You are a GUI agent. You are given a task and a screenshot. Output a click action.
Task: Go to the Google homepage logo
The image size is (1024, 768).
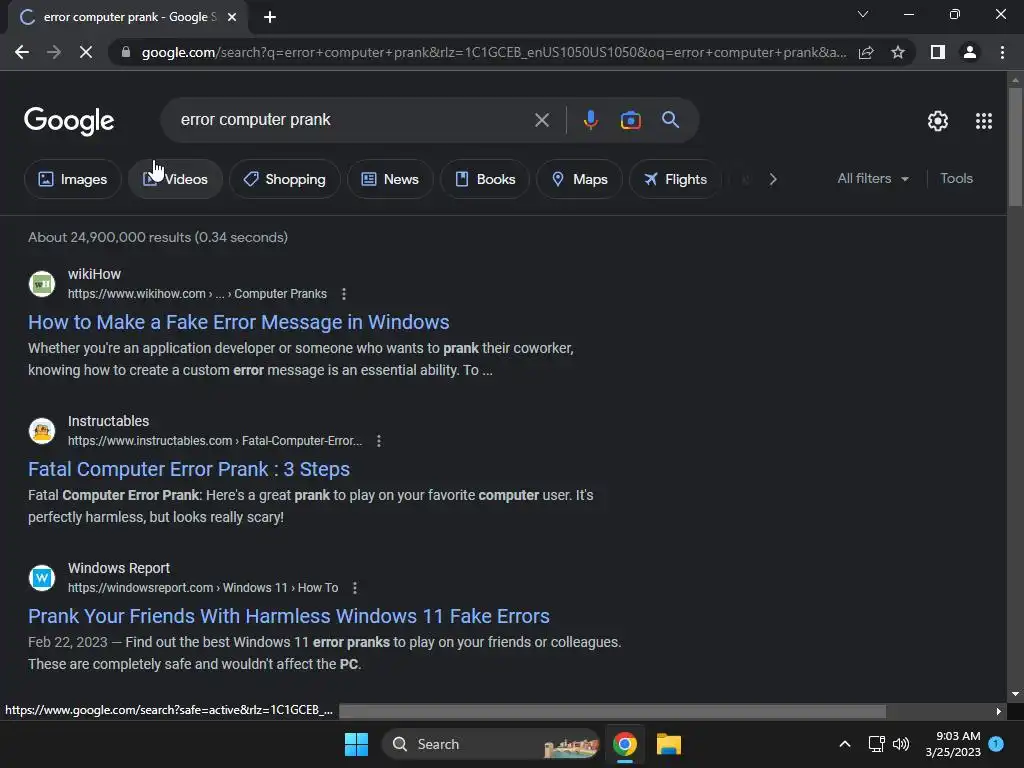[69, 121]
